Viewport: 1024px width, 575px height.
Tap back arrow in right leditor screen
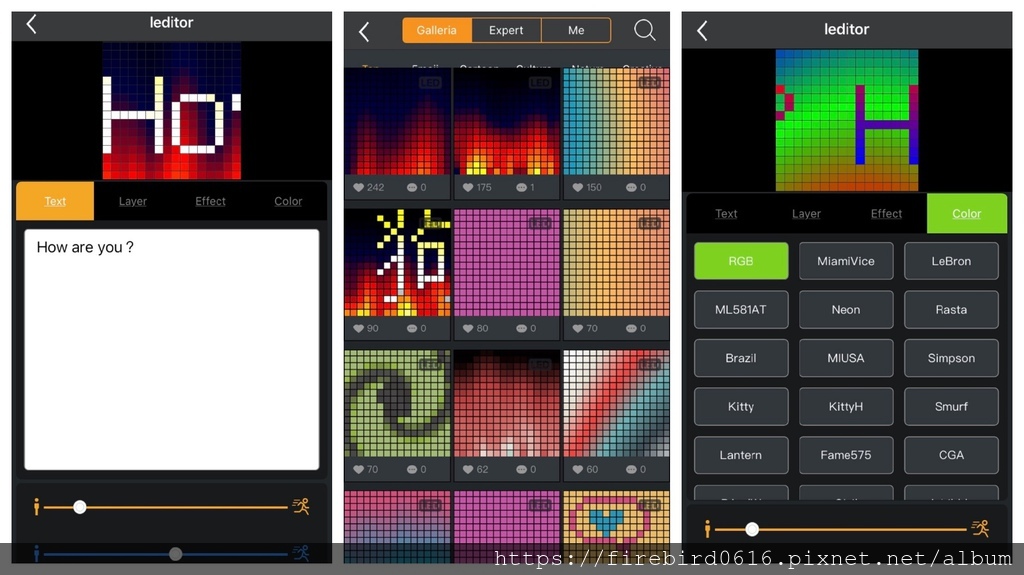[702, 31]
